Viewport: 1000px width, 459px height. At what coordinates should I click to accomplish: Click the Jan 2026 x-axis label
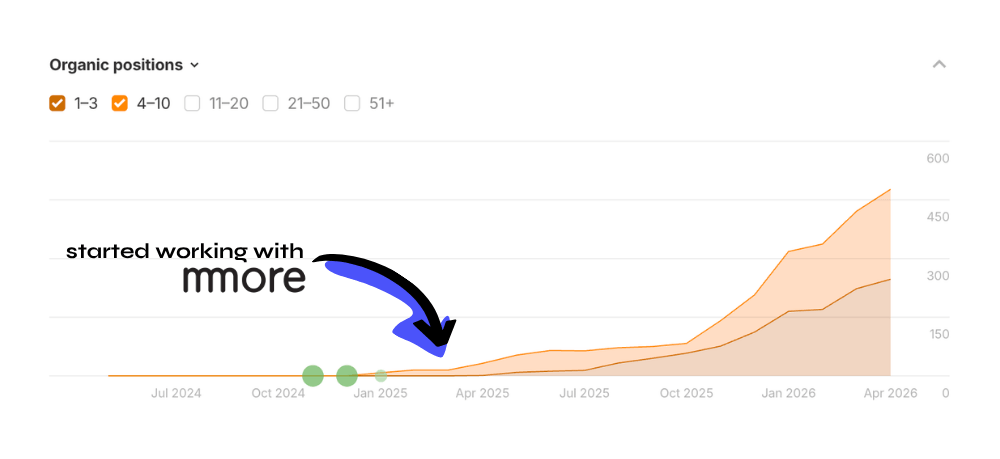788,393
